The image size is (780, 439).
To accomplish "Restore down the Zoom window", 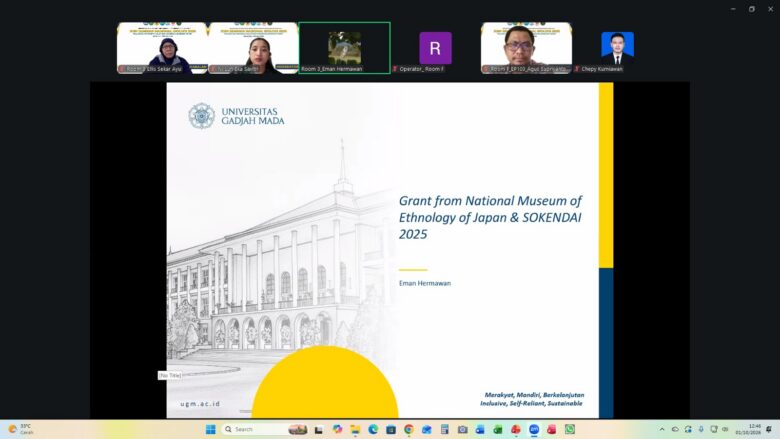I will (x=752, y=9).
